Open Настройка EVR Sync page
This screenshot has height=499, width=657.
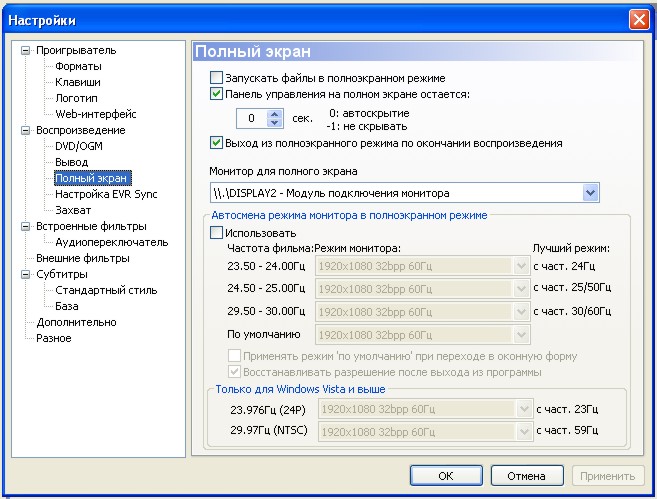[x=106, y=194]
